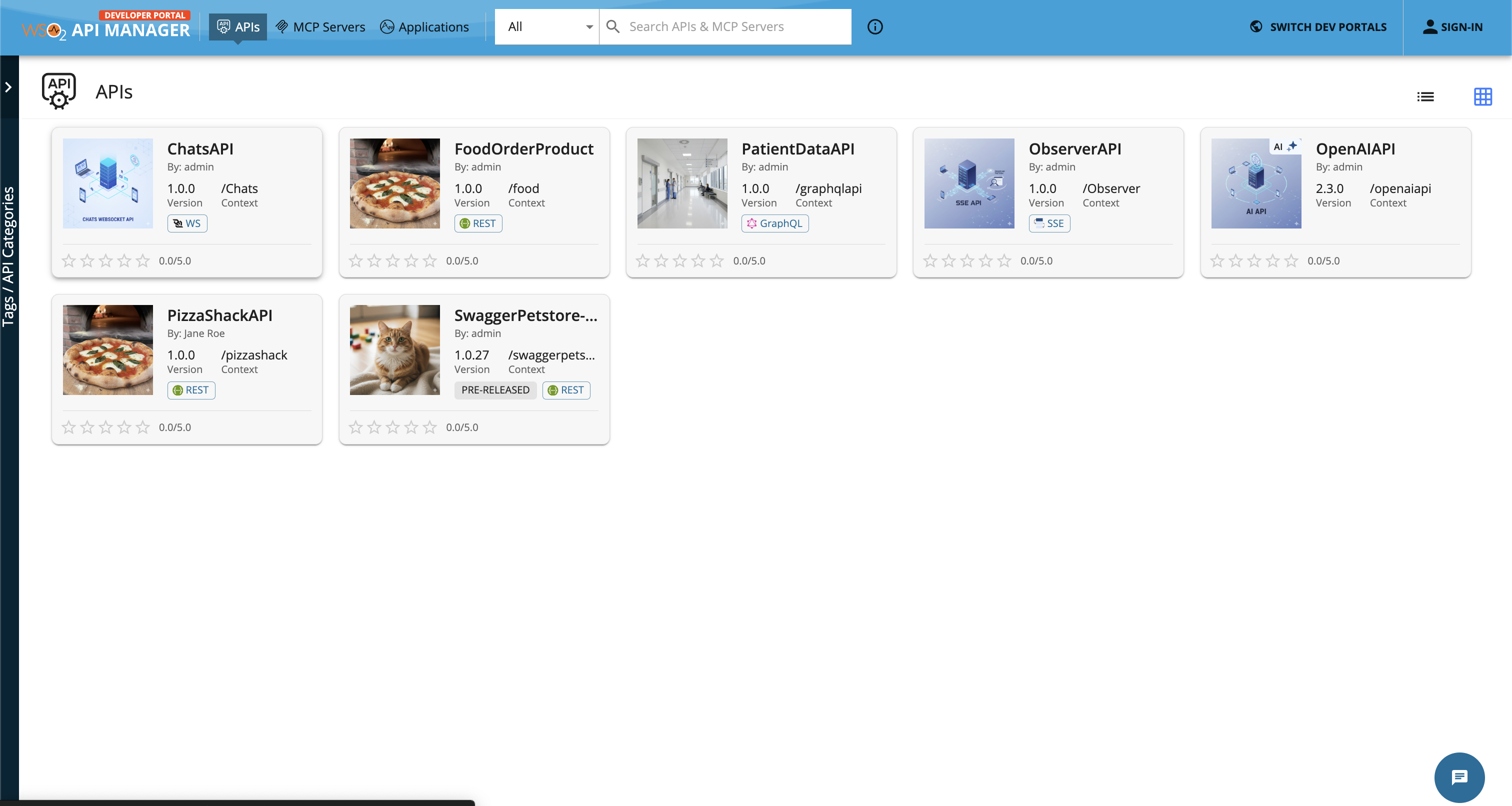Click the GraphQL chip on PatientDataAPI
1512x806 pixels.
(x=775, y=223)
